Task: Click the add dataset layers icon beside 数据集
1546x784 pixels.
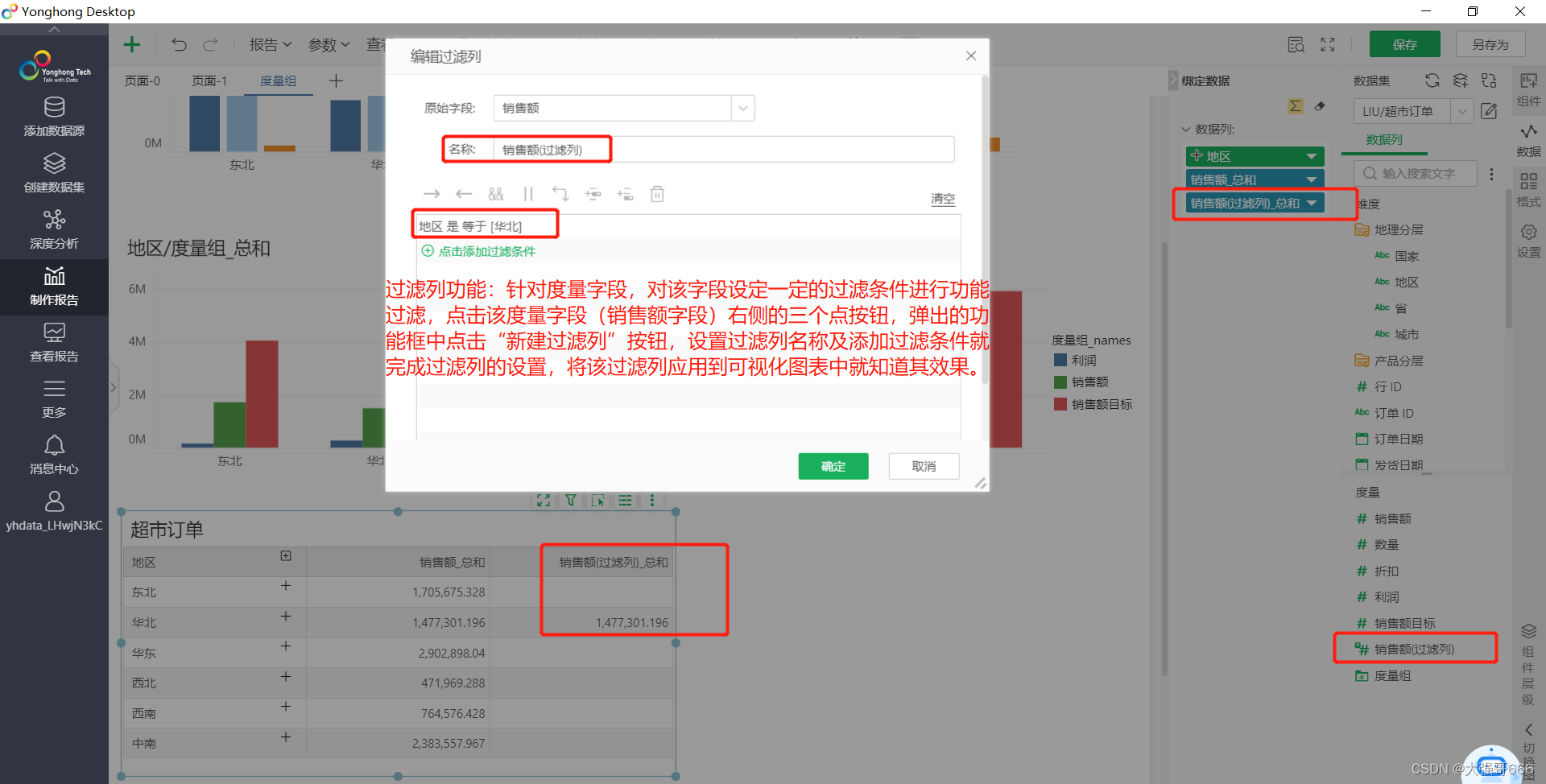Action: (1460, 80)
